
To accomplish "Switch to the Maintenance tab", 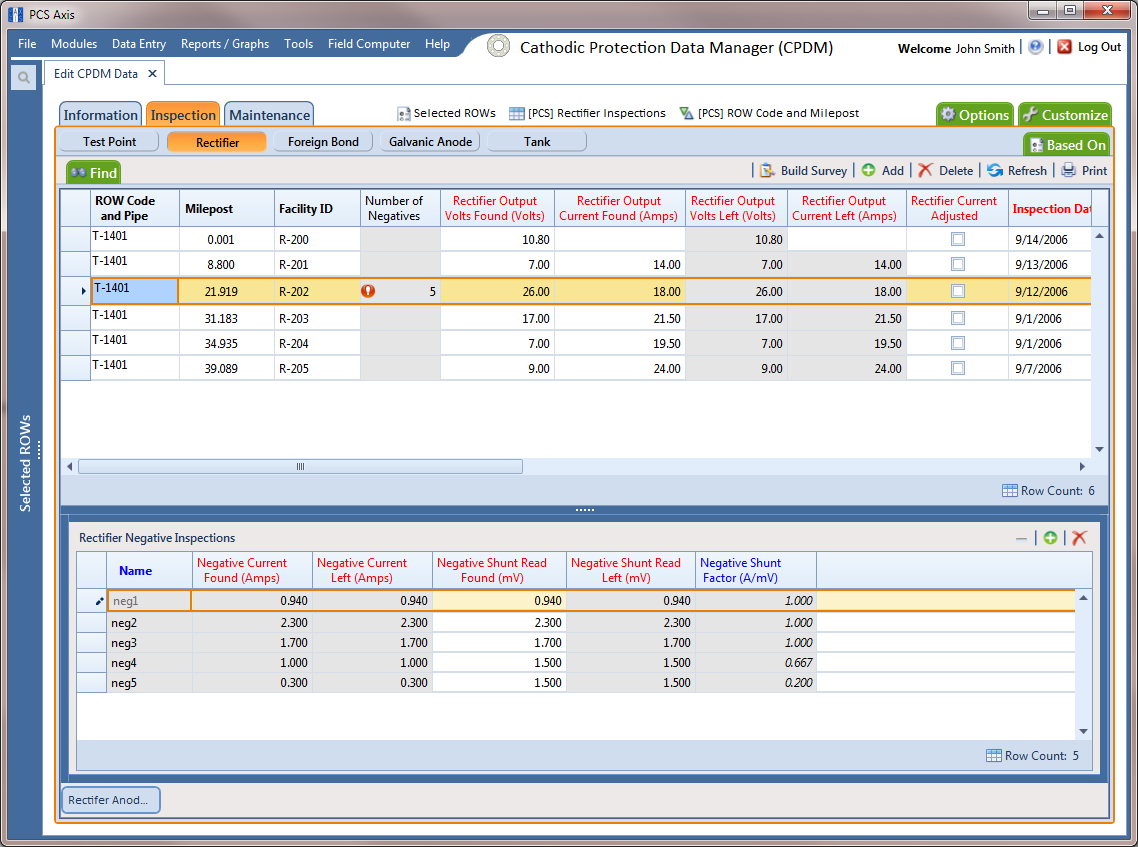I will [269, 115].
